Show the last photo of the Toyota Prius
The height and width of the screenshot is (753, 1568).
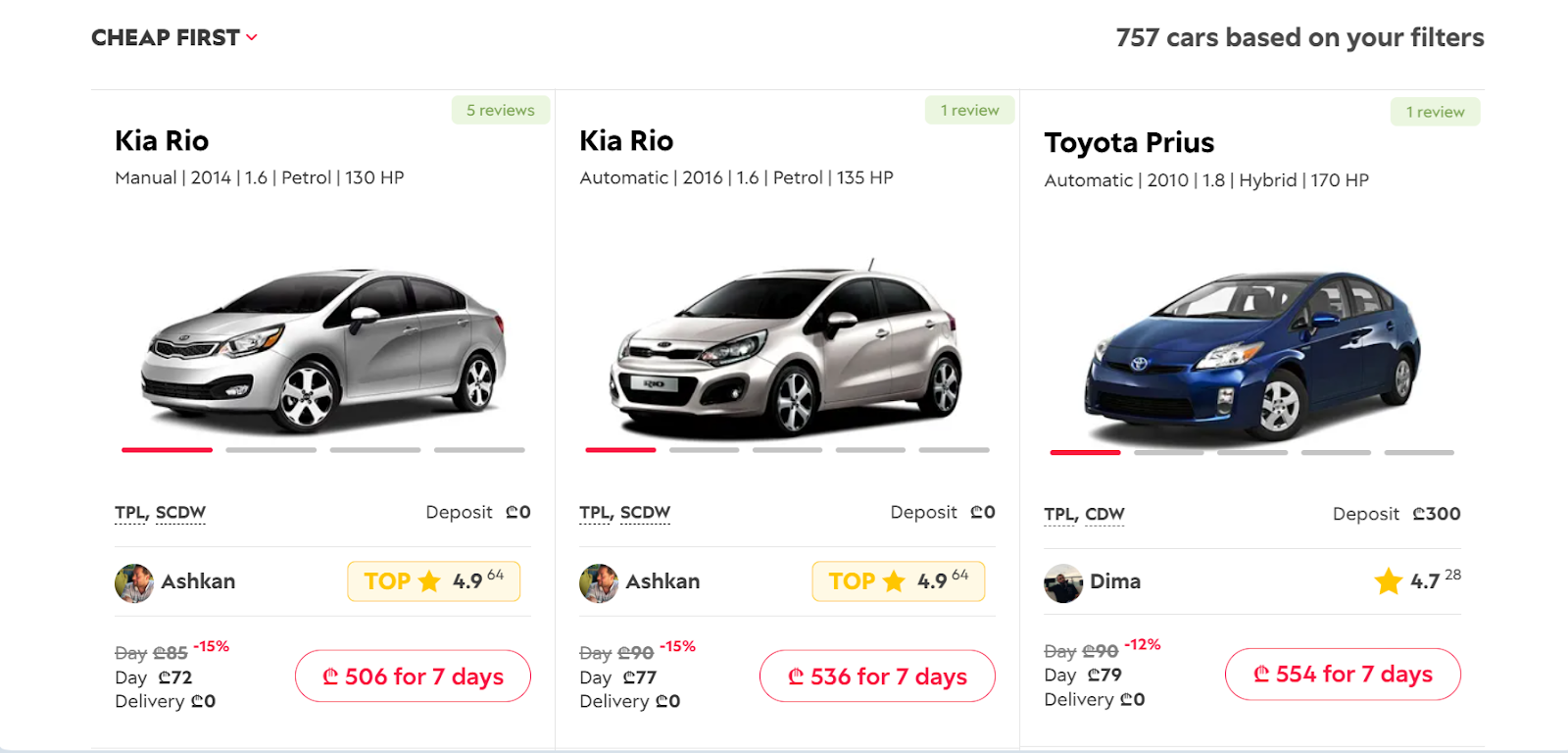pyautogui.click(x=1419, y=453)
